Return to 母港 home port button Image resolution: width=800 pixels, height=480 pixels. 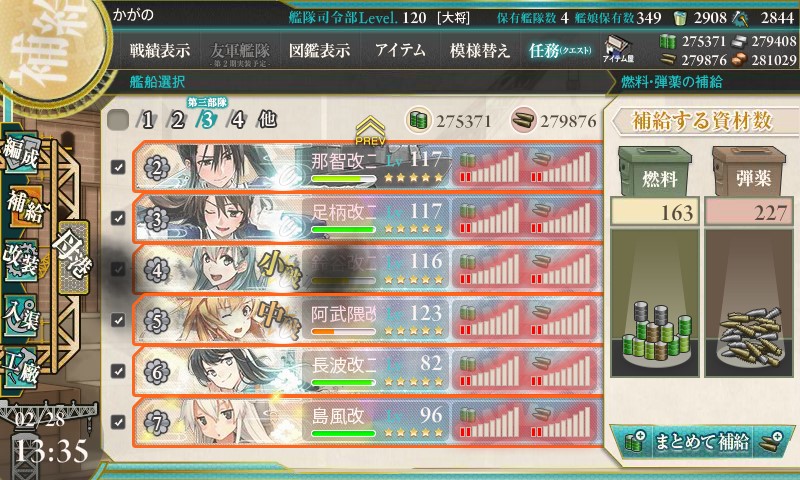point(73,257)
